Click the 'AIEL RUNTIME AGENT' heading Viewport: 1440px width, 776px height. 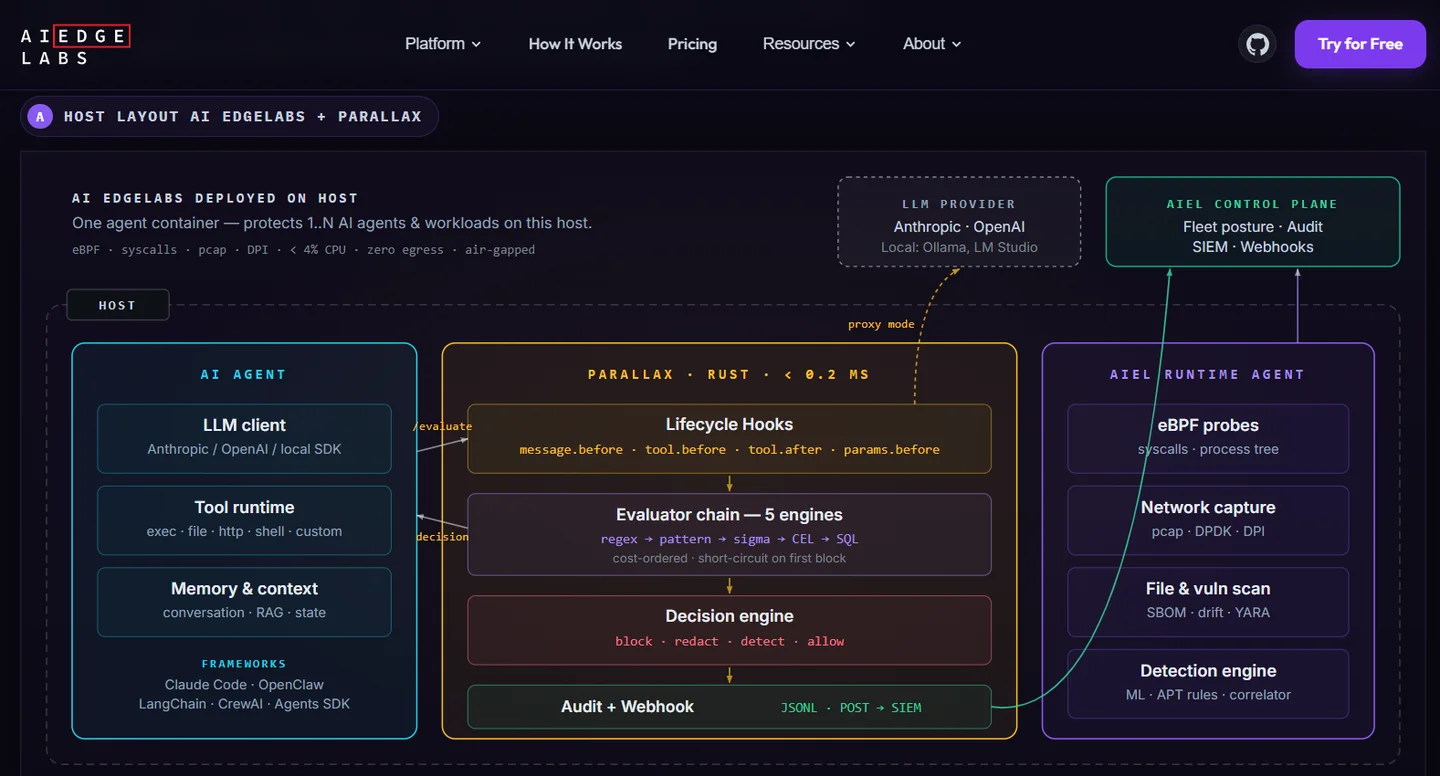pos(1208,374)
